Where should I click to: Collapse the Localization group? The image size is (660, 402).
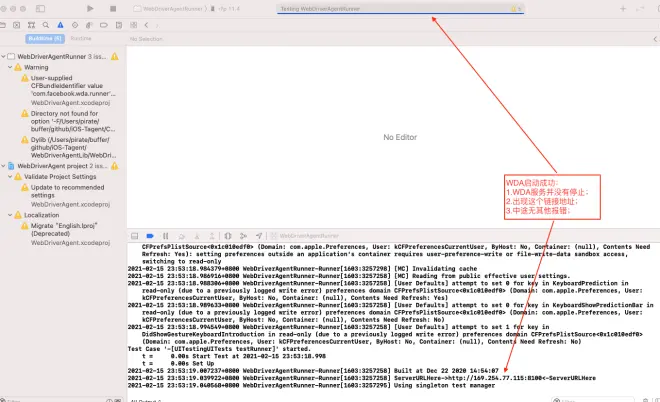click(10, 215)
